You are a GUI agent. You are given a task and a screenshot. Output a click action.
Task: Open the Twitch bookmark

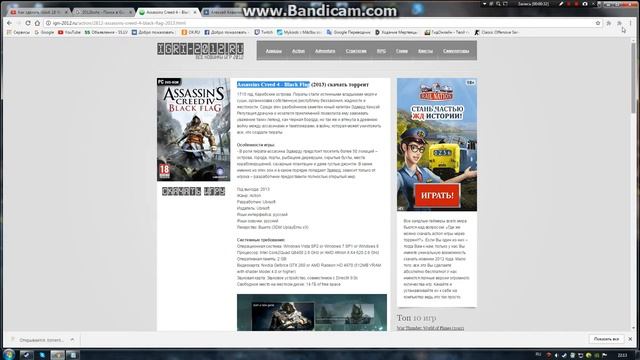point(264,32)
